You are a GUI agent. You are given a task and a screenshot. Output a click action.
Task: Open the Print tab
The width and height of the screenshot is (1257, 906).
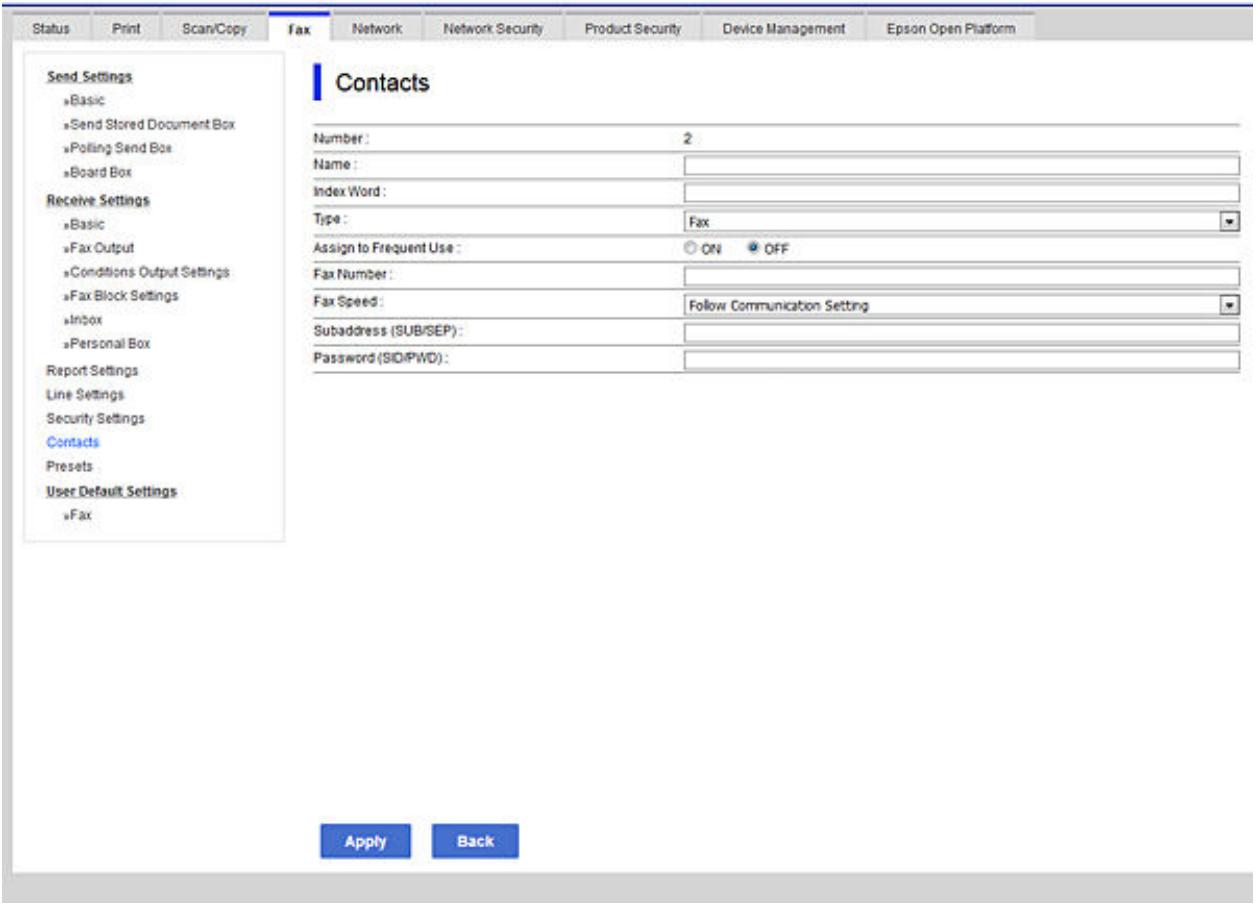pos(124,30)
